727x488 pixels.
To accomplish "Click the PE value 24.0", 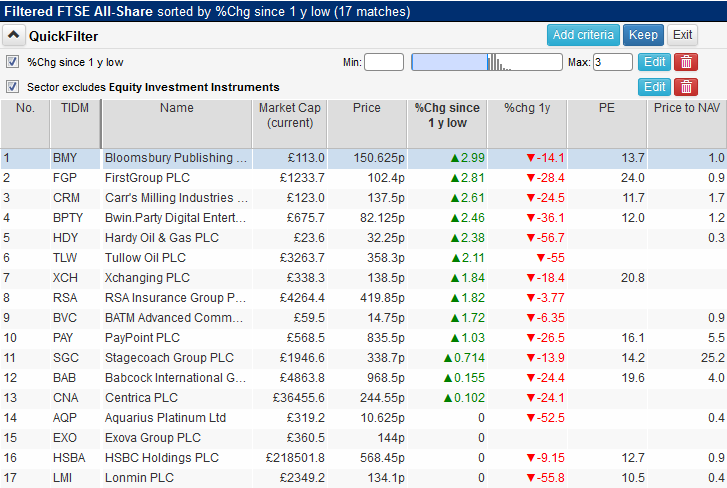I will pyautogui.click(x=633, y=178).
